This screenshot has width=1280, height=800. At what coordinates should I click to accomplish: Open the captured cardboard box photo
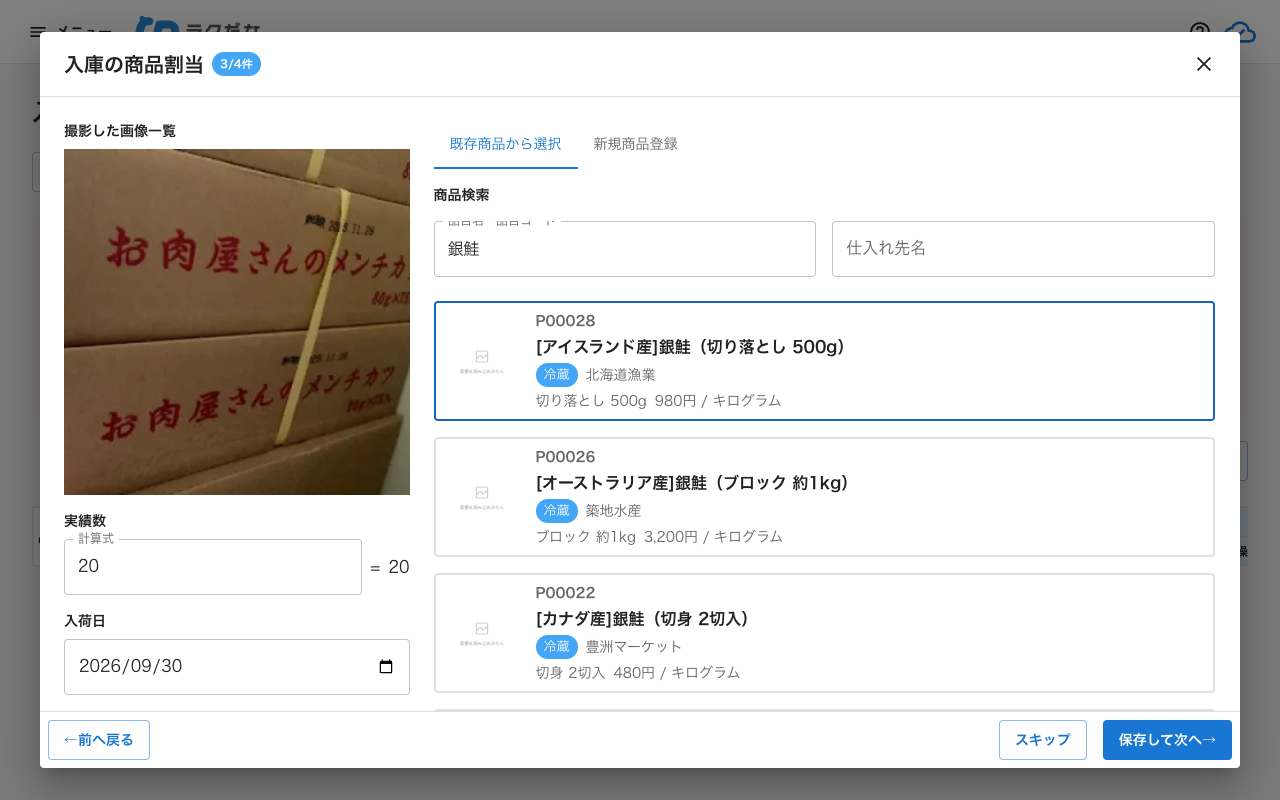pos(237,322)
